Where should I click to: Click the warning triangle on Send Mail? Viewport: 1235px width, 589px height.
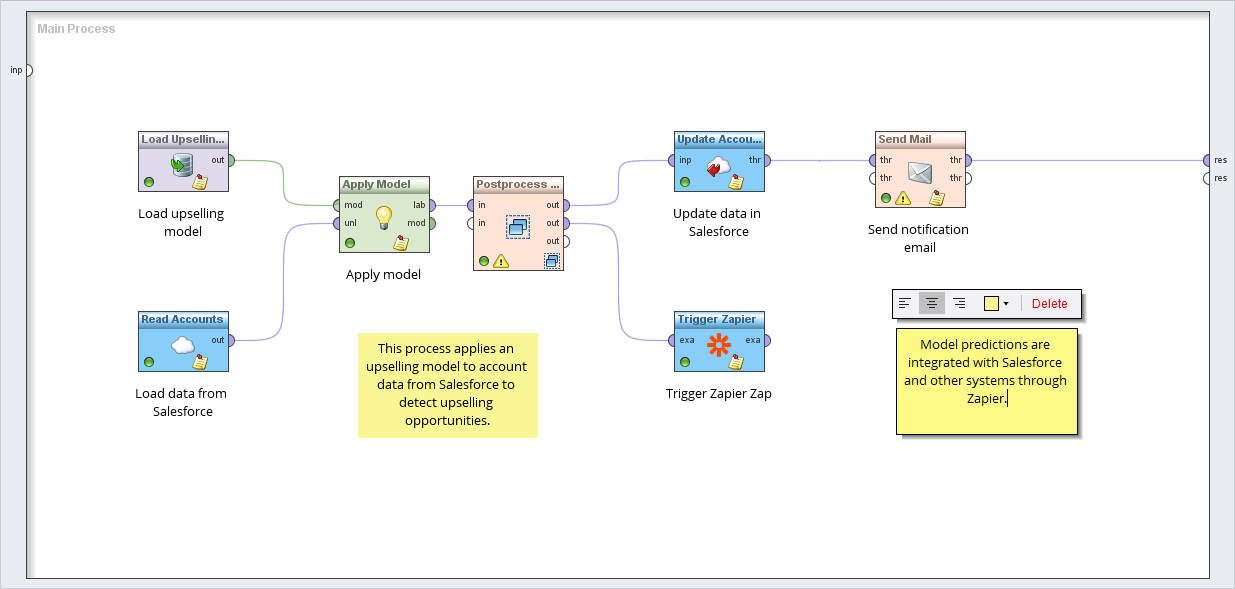click(x=902, y=198)
